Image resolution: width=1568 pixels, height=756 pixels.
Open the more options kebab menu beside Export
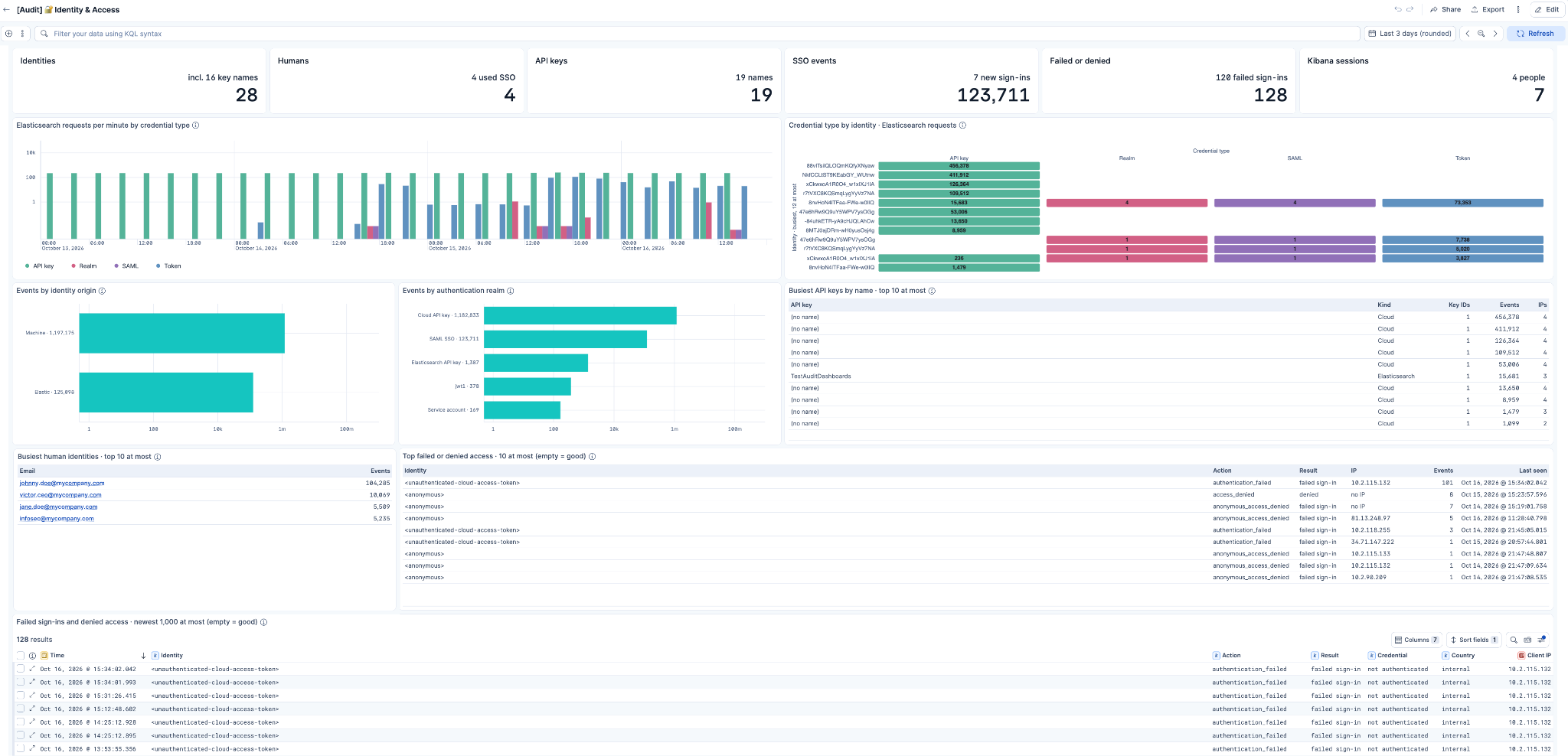(x=1518, y=10)
